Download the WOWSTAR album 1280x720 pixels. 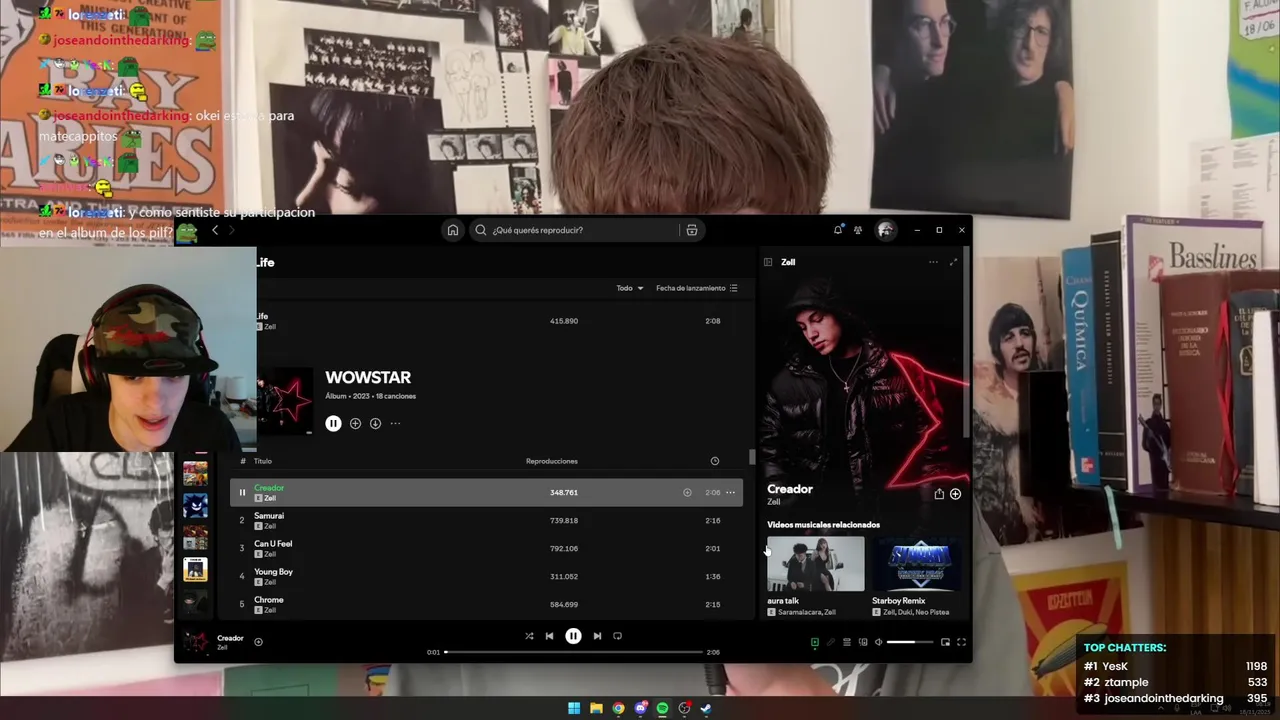click(375, 423)
